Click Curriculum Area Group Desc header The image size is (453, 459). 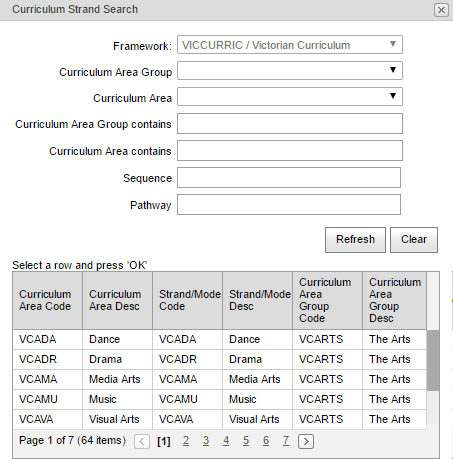(394, 300)
